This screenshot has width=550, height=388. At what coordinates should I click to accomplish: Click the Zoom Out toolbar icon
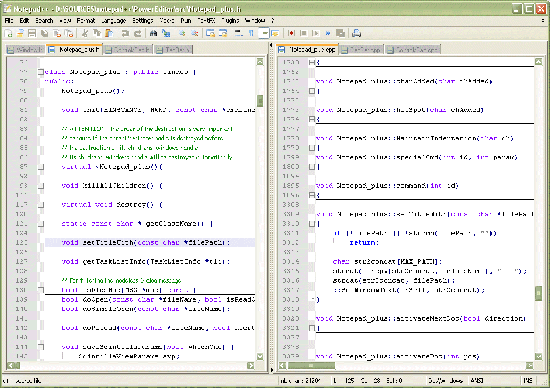point(194,33)
